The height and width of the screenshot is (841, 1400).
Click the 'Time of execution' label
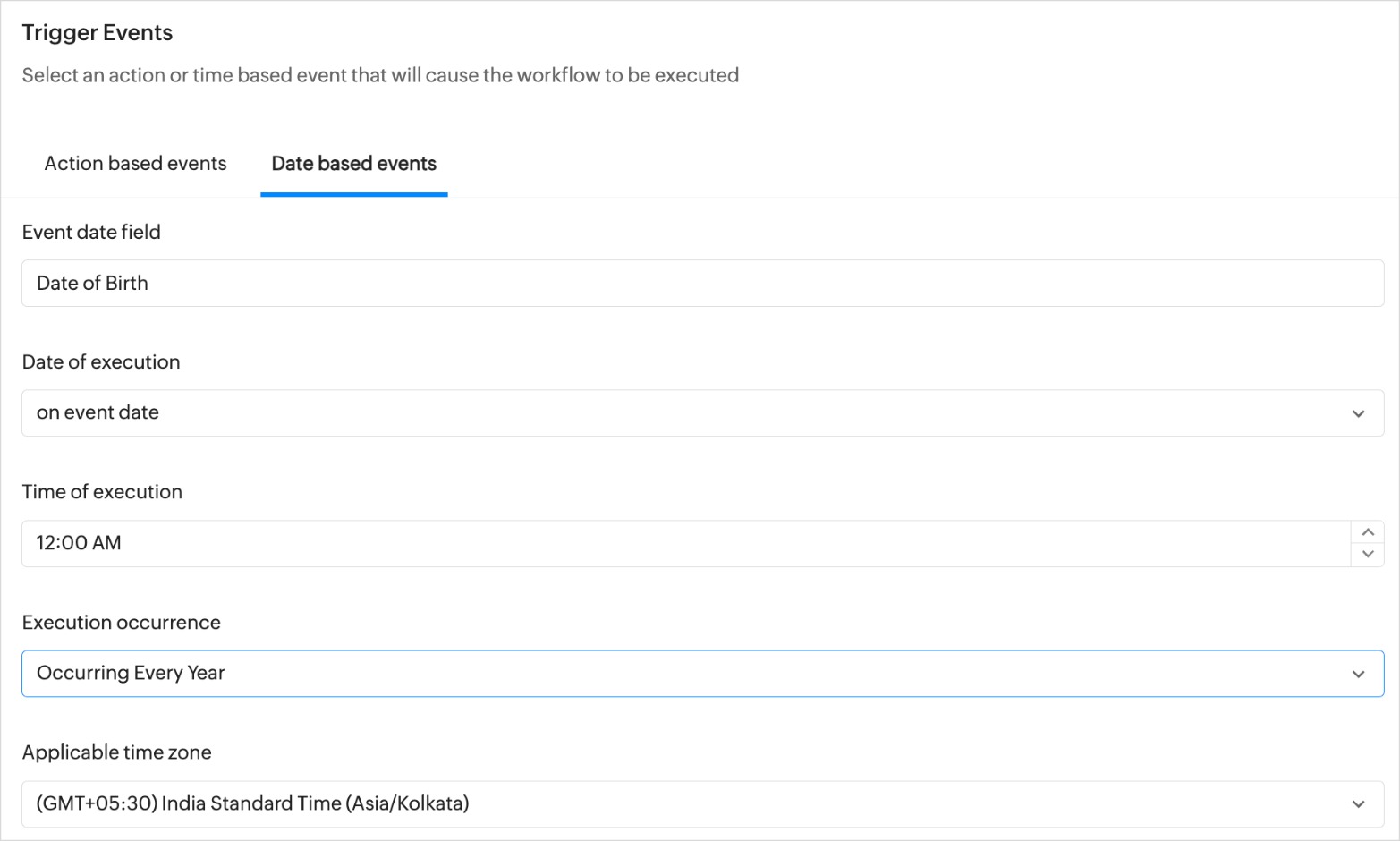click(x=102, y=492)
